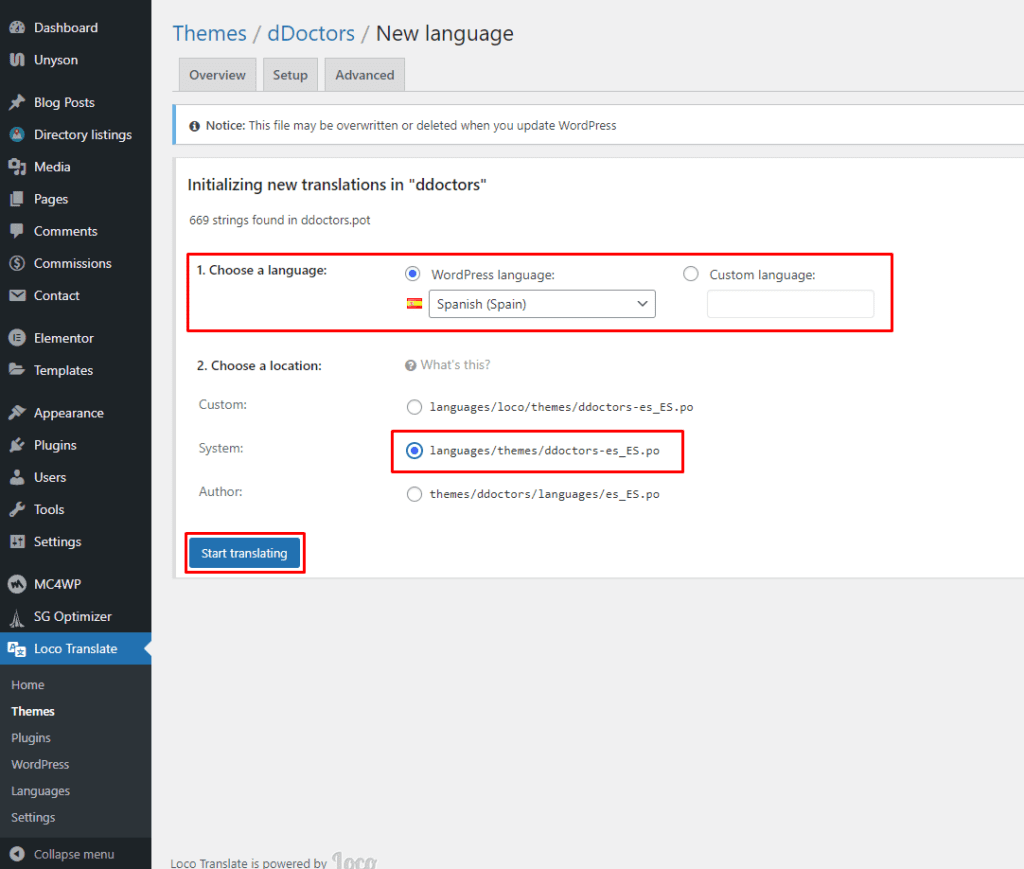Click the MC4WP icon in sidebar

tap(17, 584)
